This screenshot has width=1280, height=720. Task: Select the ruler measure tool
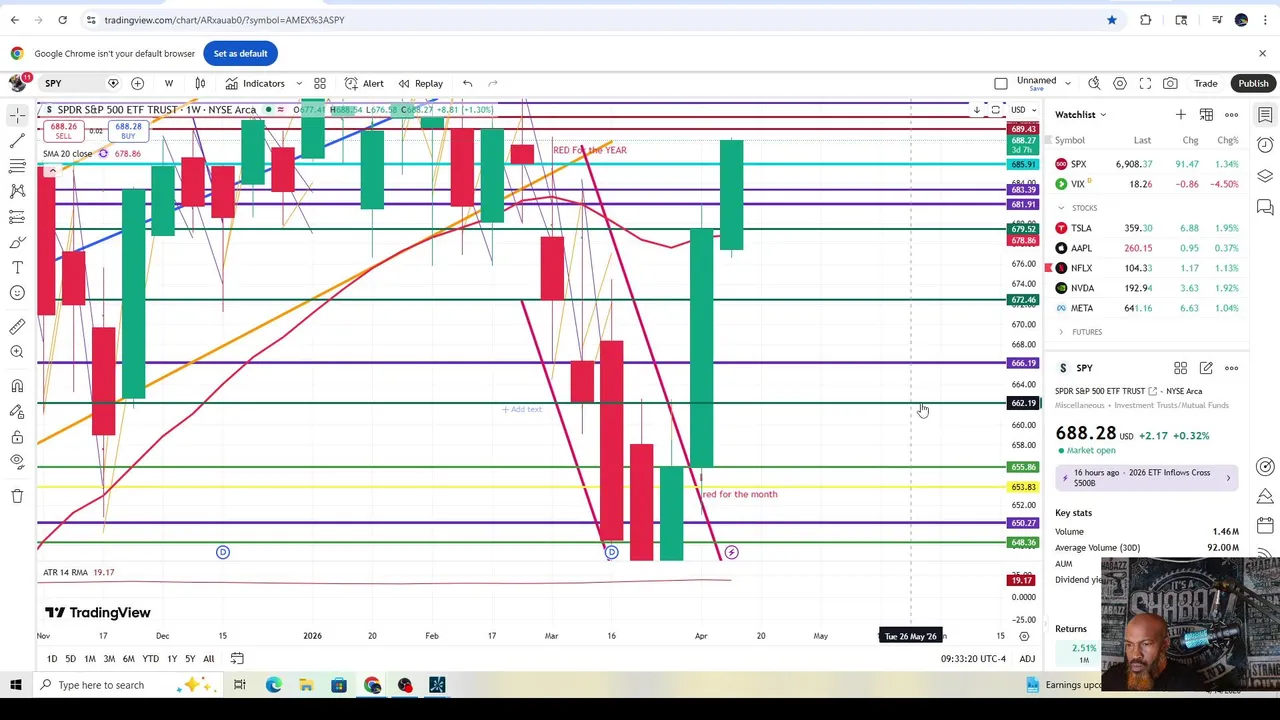(17, 326)
